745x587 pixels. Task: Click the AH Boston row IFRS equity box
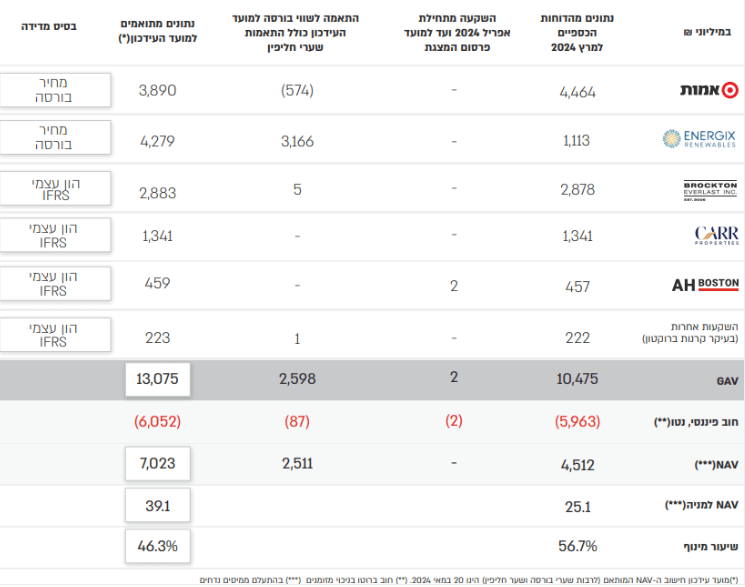tap(55, 283)
